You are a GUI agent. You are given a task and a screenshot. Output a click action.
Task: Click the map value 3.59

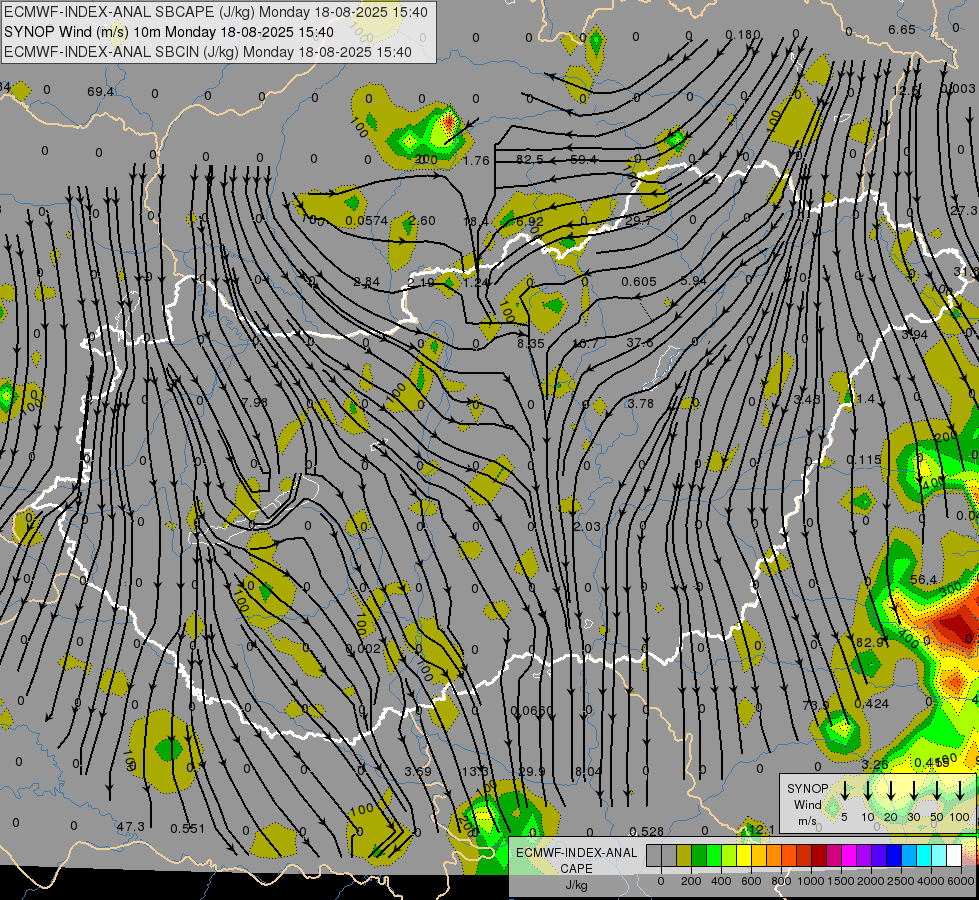click(x=418, y=771)
